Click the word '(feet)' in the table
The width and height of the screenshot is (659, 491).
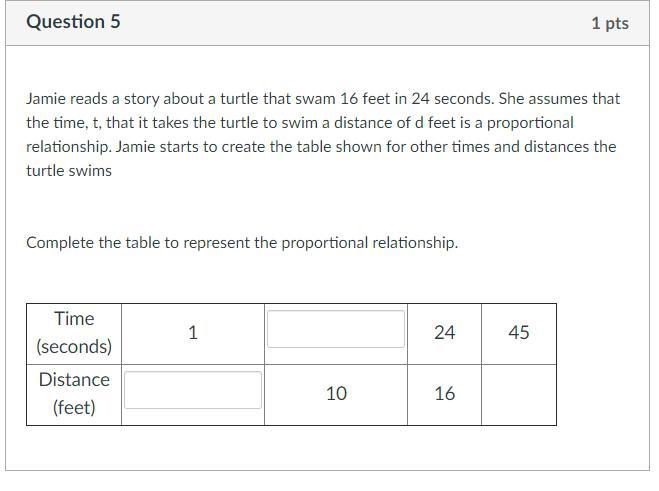click(x=74, y=408)
